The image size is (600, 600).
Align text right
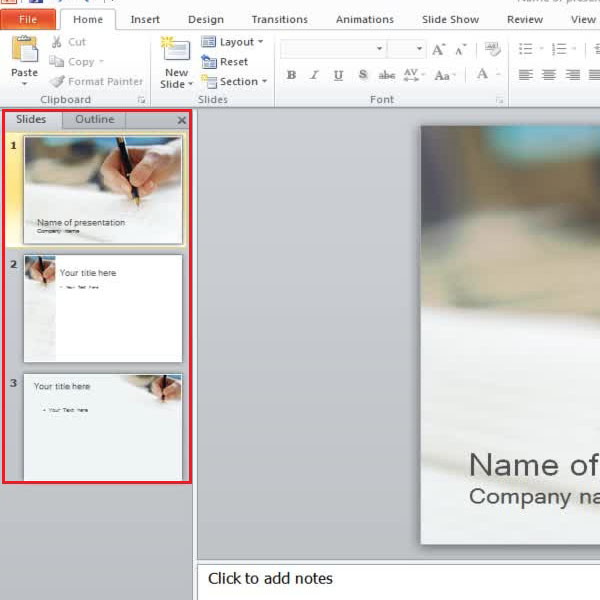pos(572,75)
